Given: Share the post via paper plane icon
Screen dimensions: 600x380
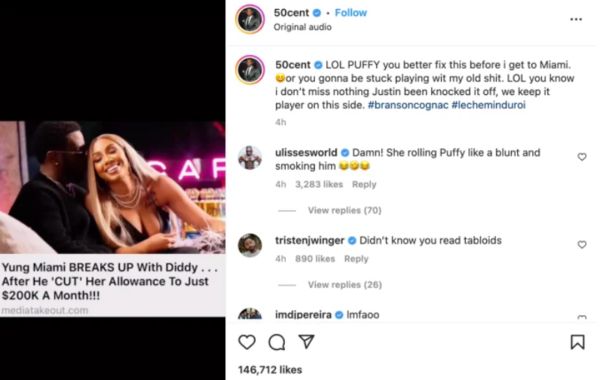Looking at the screenshot, I should tap(307, 341).
